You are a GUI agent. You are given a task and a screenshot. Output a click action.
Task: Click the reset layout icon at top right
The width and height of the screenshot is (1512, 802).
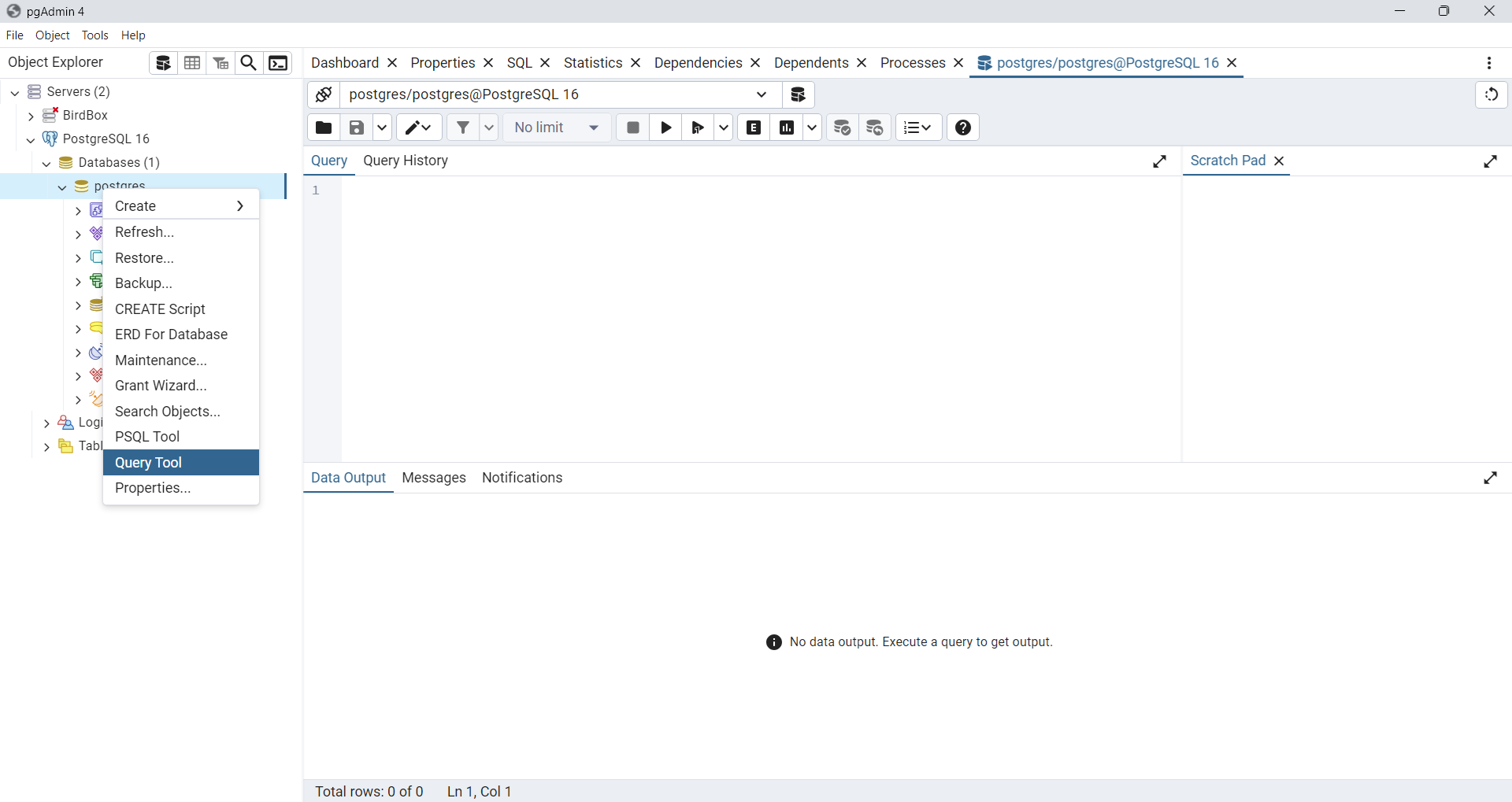click(x=1492, y=94)
